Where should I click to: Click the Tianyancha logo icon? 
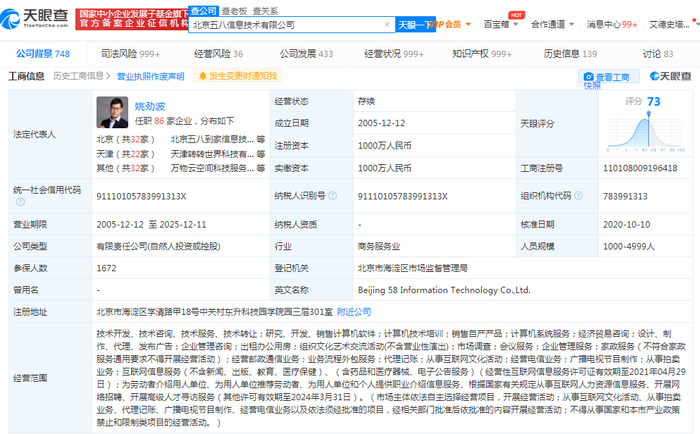(10, 19)
